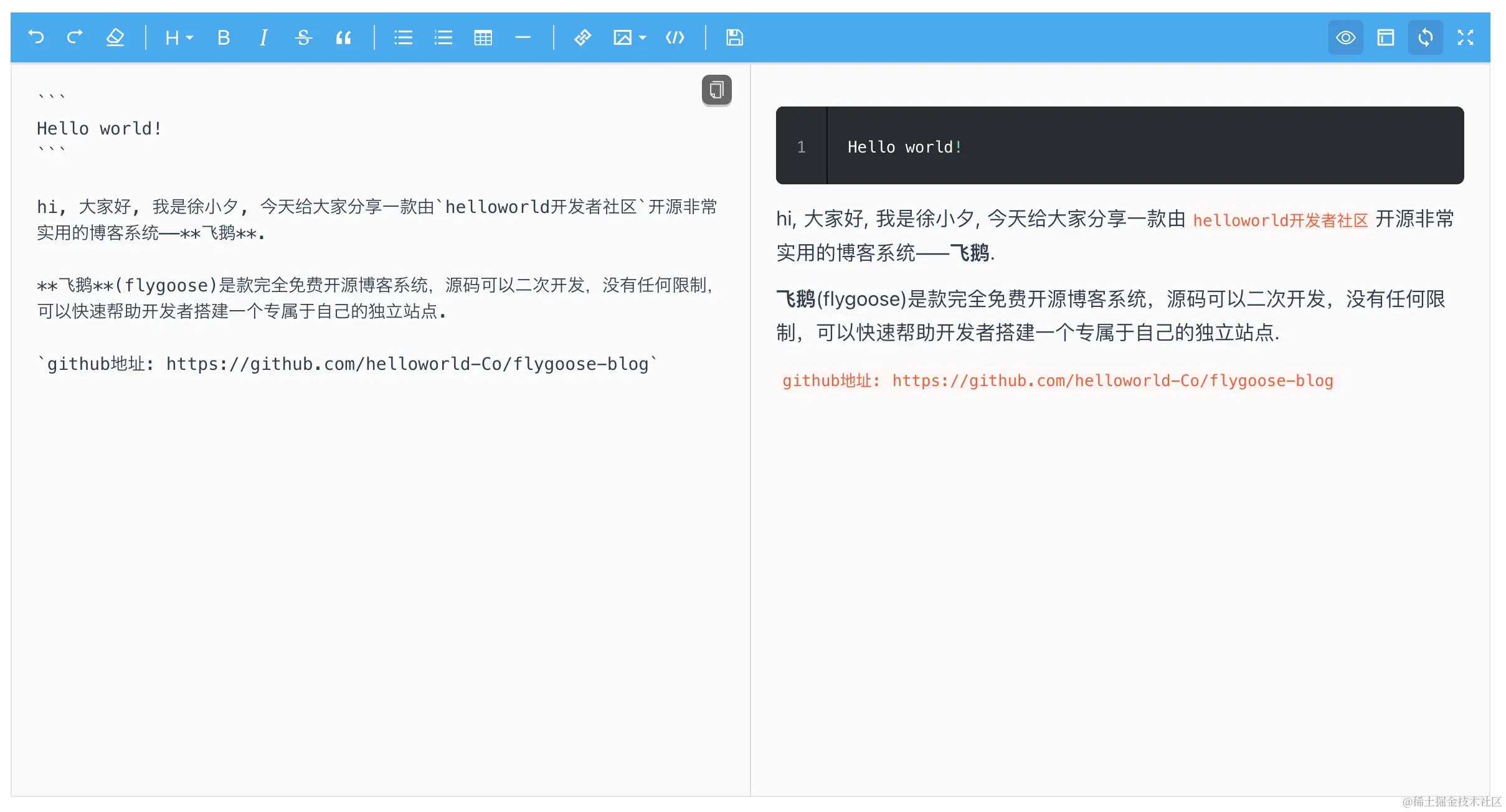Insert a table from toolbar
The height and width of the screenshot is (812, 1506).
483,37
